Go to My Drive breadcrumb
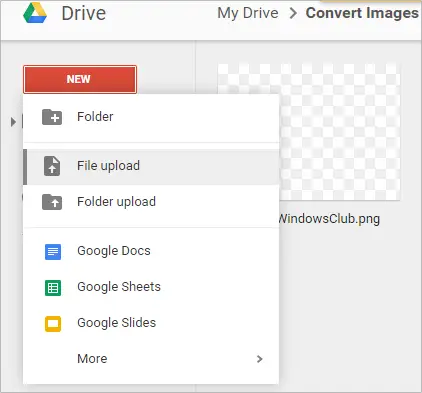This screenshot has width=422, height=393. click(248, 13)
